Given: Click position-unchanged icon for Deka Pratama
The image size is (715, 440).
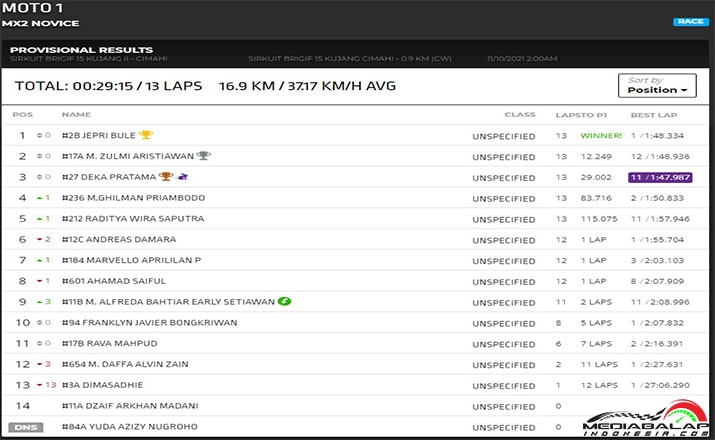Looking at the screenshot, I should pos(40,177).
